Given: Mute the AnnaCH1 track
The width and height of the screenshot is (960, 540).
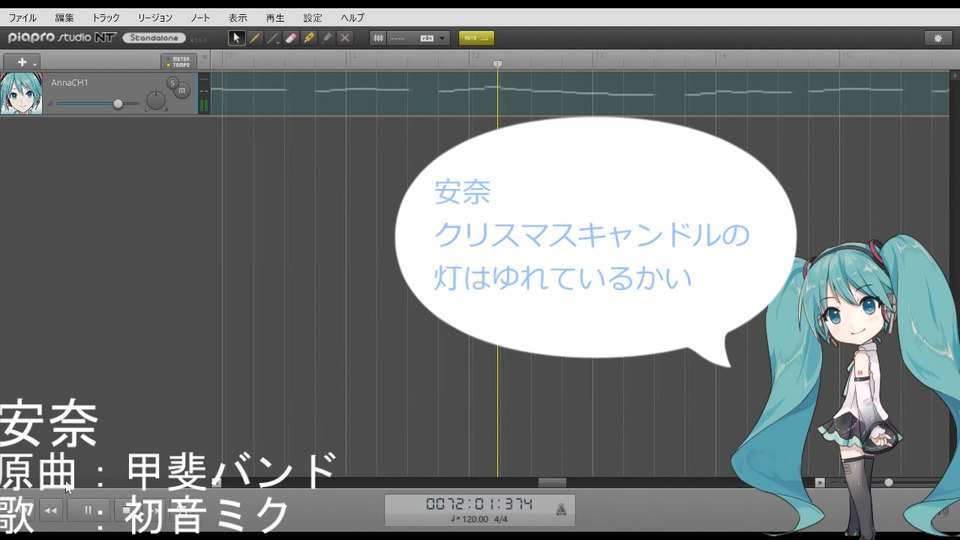Looking at the screenshot, I should (182, 91).
